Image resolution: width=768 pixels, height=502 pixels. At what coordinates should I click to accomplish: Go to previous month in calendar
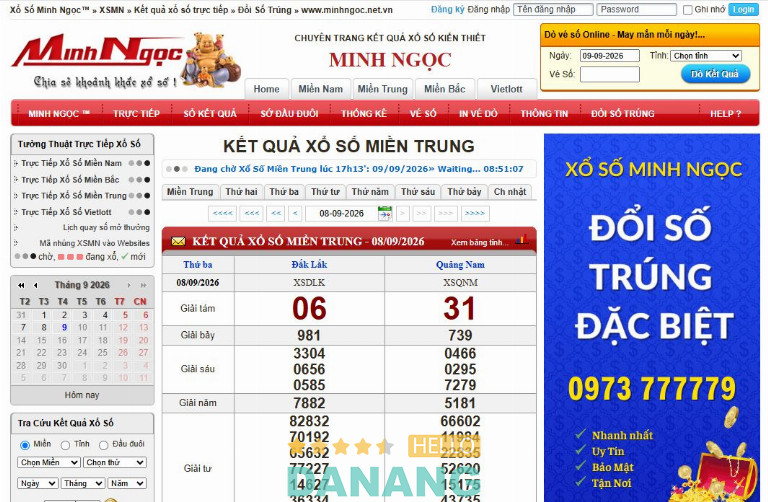pyautogui.click(x=35, y=285)
